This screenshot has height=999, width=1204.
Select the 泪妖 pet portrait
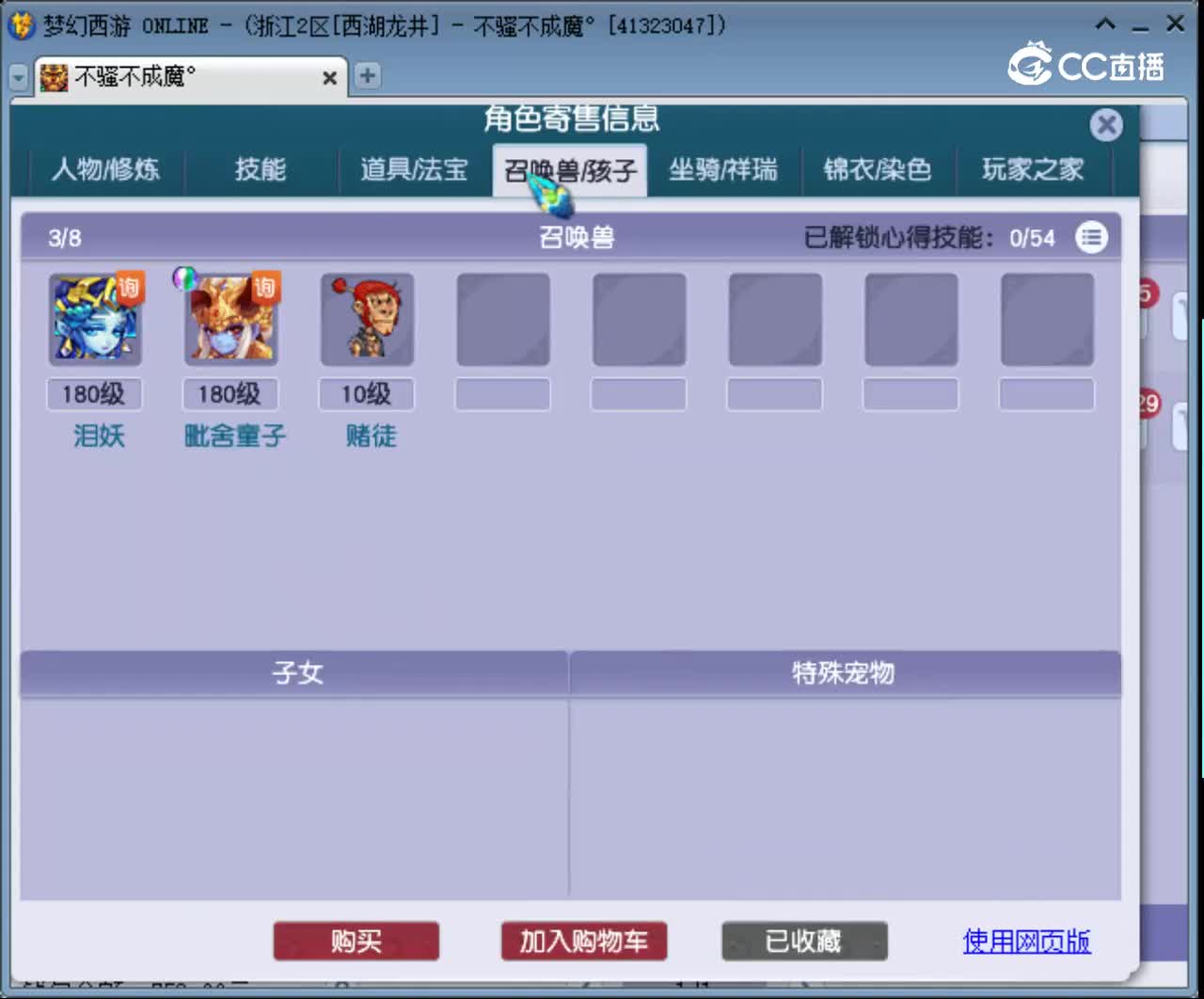point(95,320)
